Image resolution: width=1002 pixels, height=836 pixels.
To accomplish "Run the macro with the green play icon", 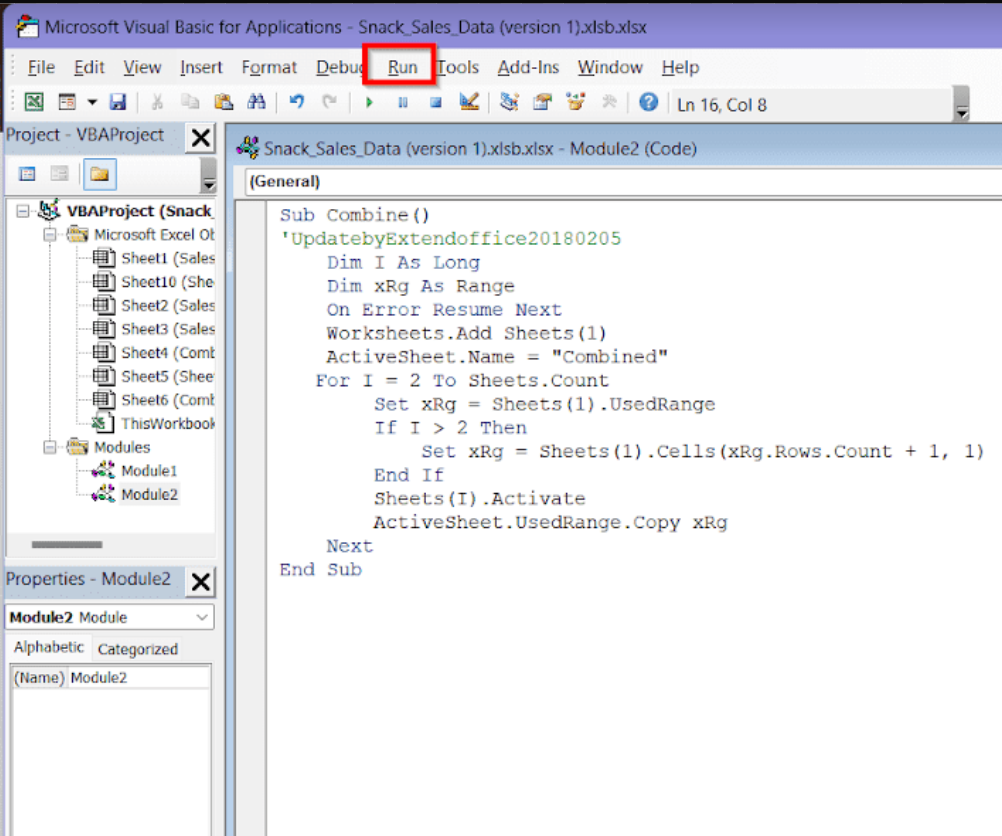I will (x=369, y=102).
